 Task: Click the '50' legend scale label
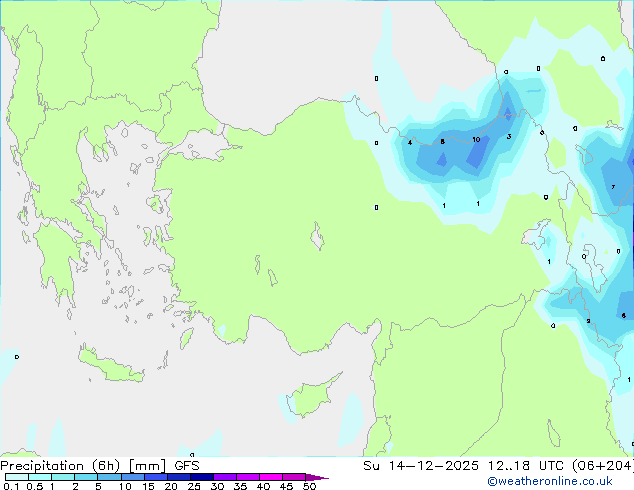tap(309, 486)
